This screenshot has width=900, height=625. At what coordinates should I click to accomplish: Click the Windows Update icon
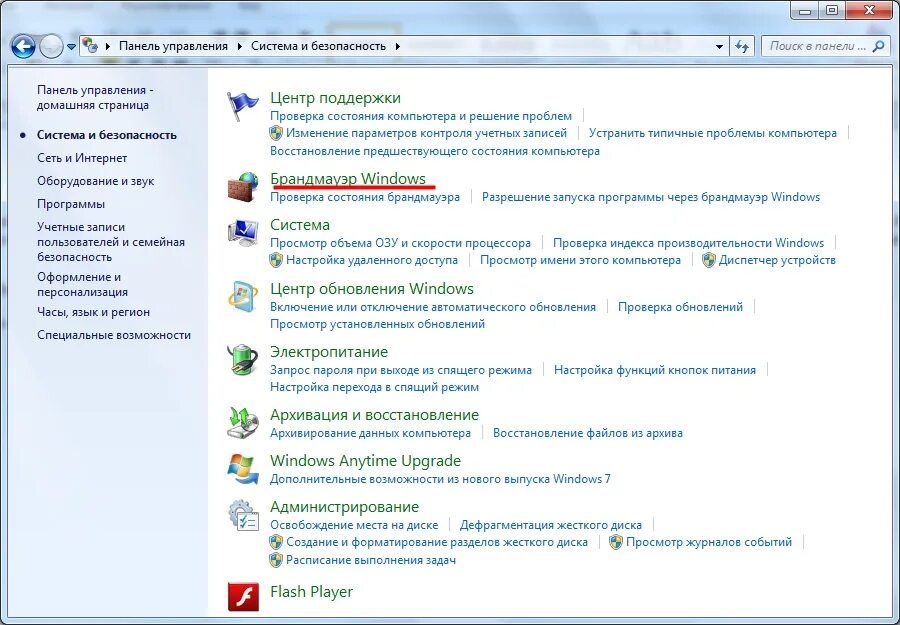click(243, 297)
